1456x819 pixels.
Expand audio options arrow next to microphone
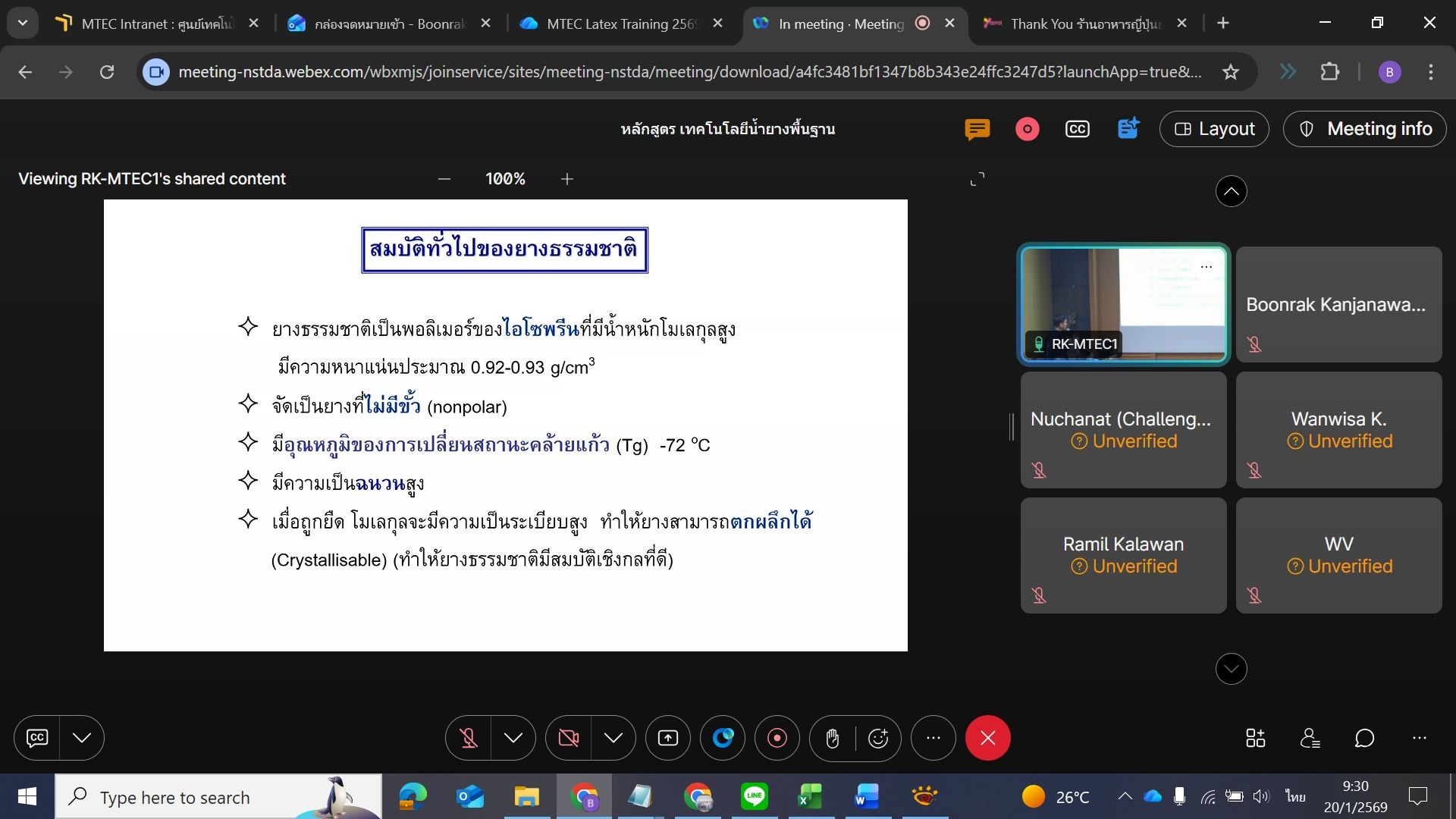[x=513, y=738]
